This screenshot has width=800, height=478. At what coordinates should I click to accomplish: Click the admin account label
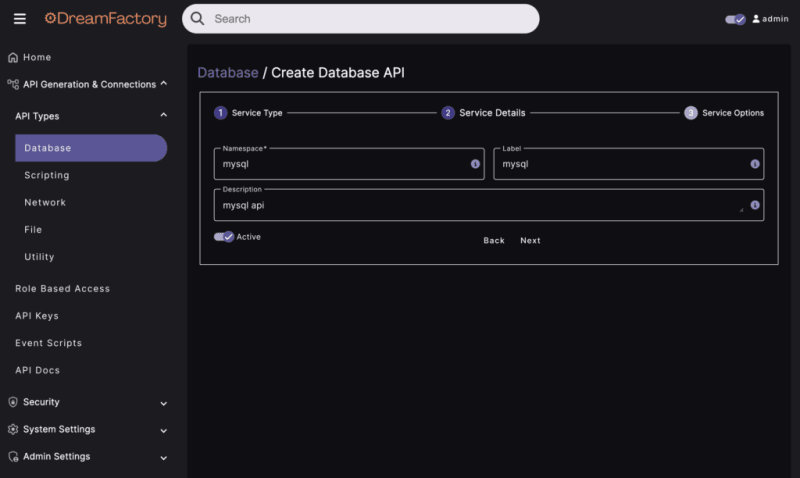pyautogui.click(x=775, y=19)
